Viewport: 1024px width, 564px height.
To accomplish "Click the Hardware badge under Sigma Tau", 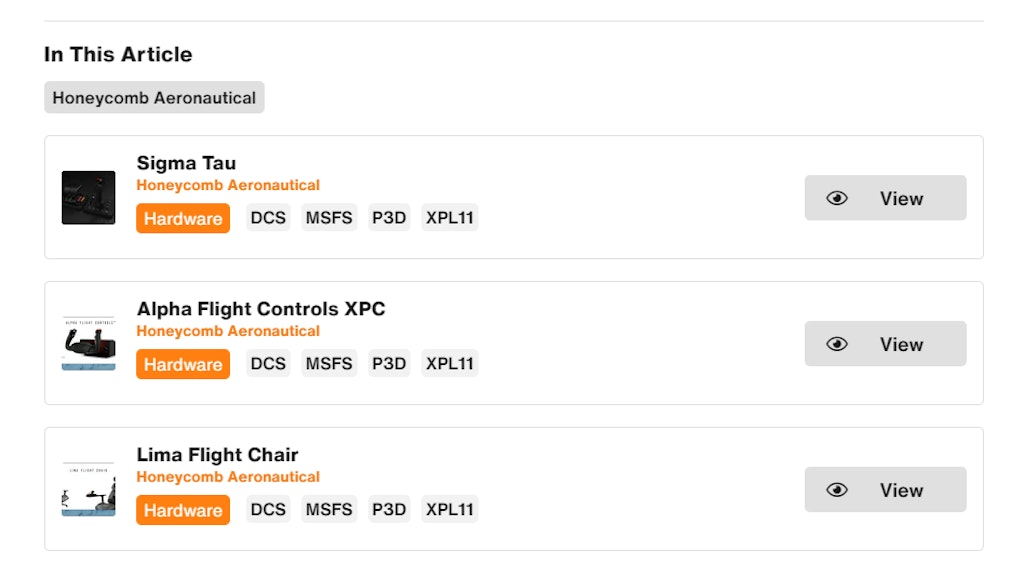I will (x=183, y=218).
